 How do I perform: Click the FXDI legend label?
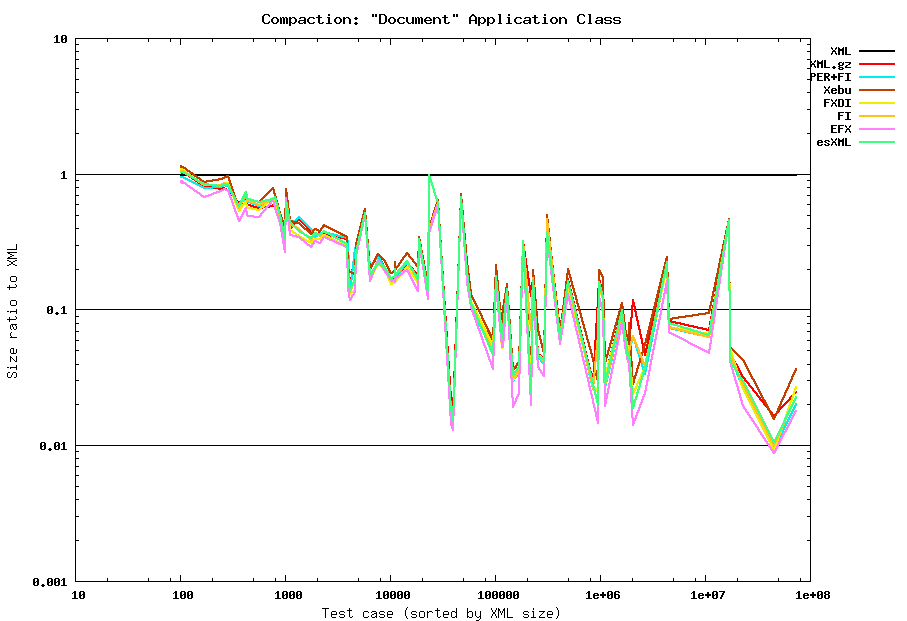(836, 103)
